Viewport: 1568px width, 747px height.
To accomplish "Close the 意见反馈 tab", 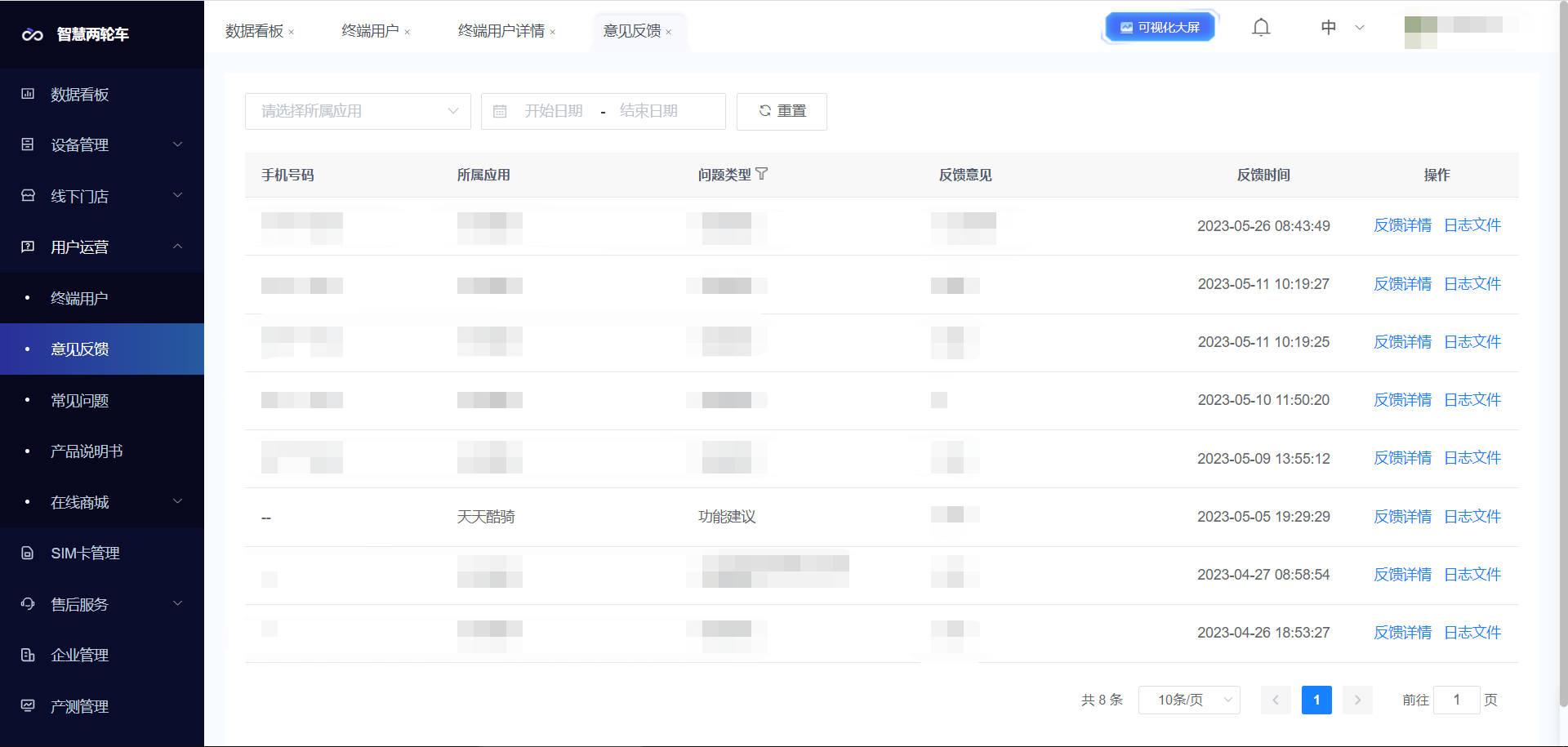I will [669, 33].
